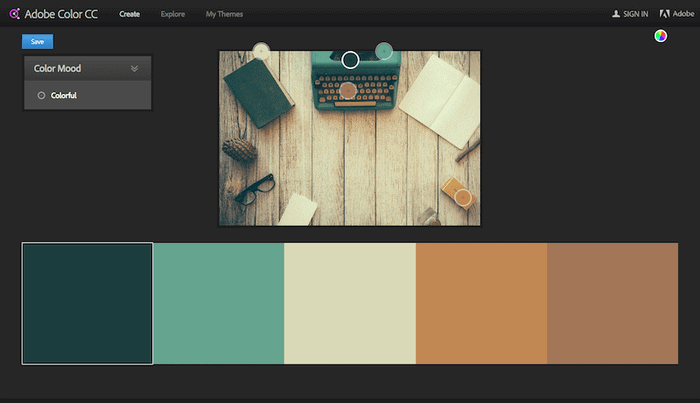Select the orange picker on the camera
Image resolution: width=700 pixels, height=403 pixels.
pos(463,197)
